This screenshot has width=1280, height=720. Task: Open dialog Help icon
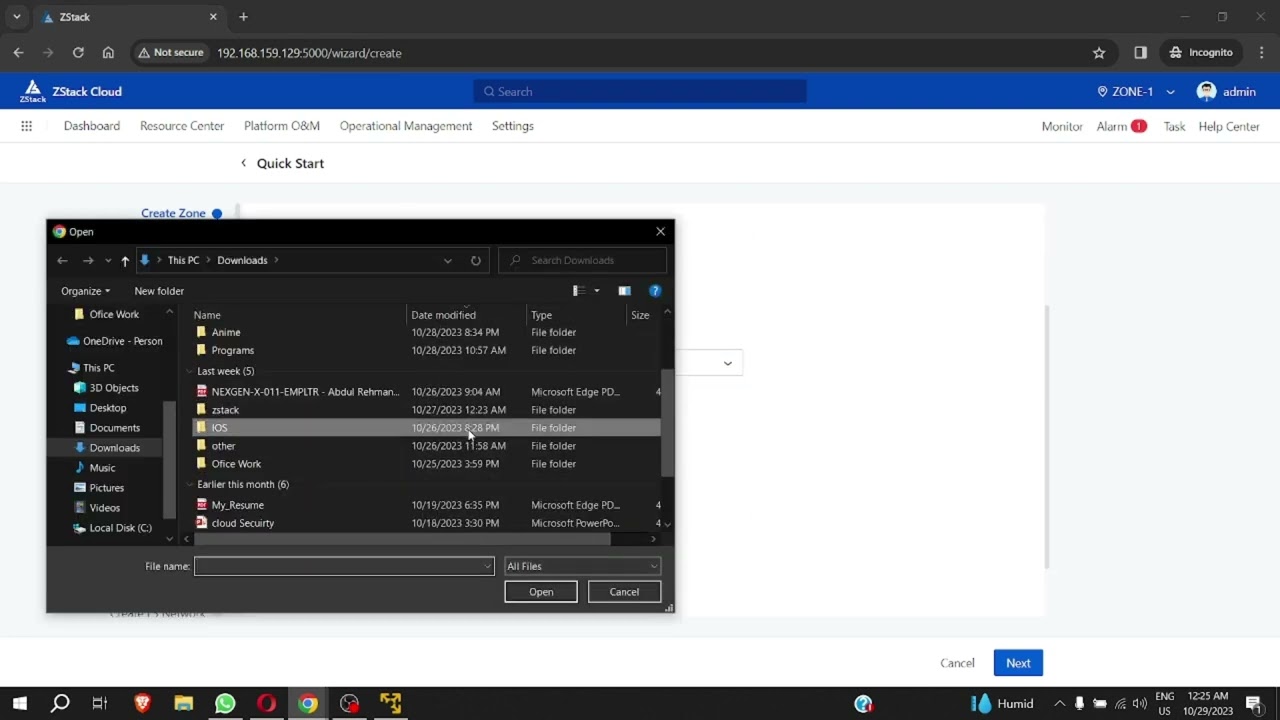click(x=655, y=291)
